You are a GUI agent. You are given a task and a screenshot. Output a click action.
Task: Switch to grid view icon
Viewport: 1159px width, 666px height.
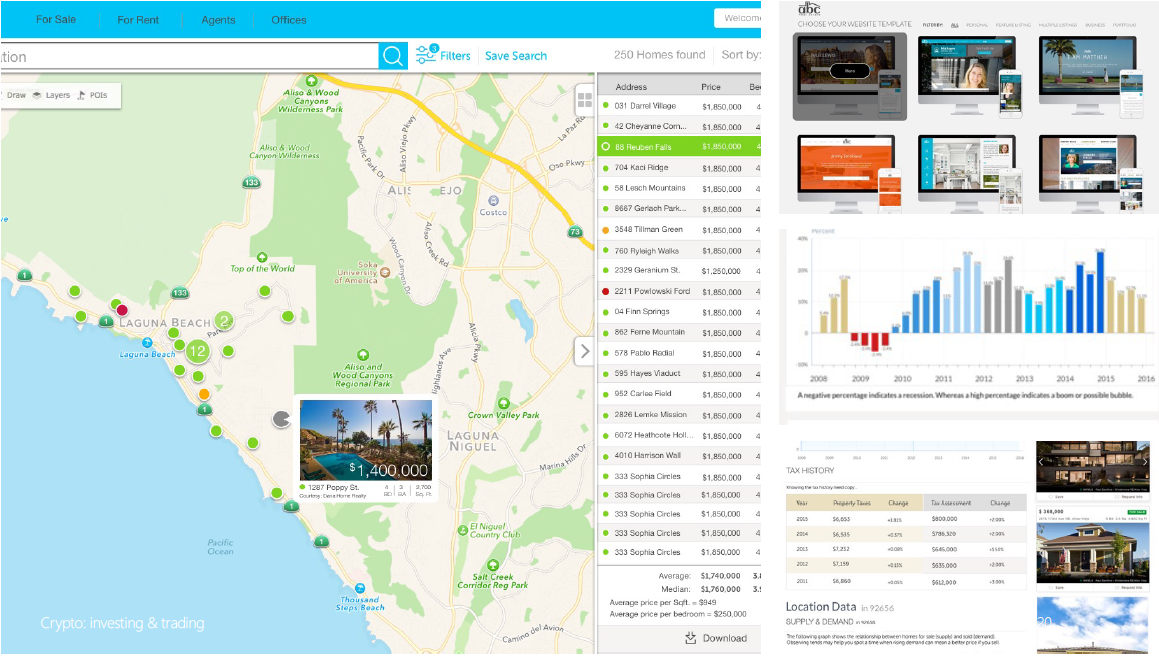click(x=585, y=101)
